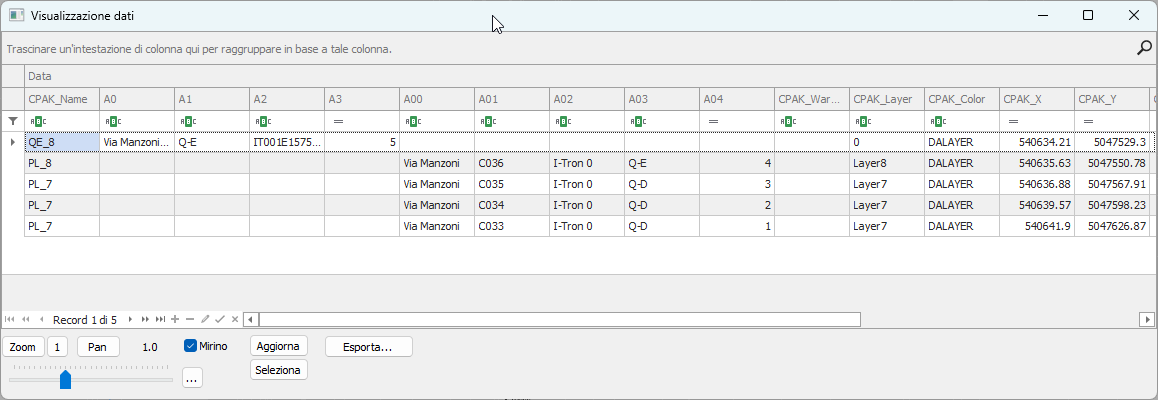Click the end-edit checkmark icon
Screen dimensions: 1158x400
pyautogui.click(x=220, y=320)
